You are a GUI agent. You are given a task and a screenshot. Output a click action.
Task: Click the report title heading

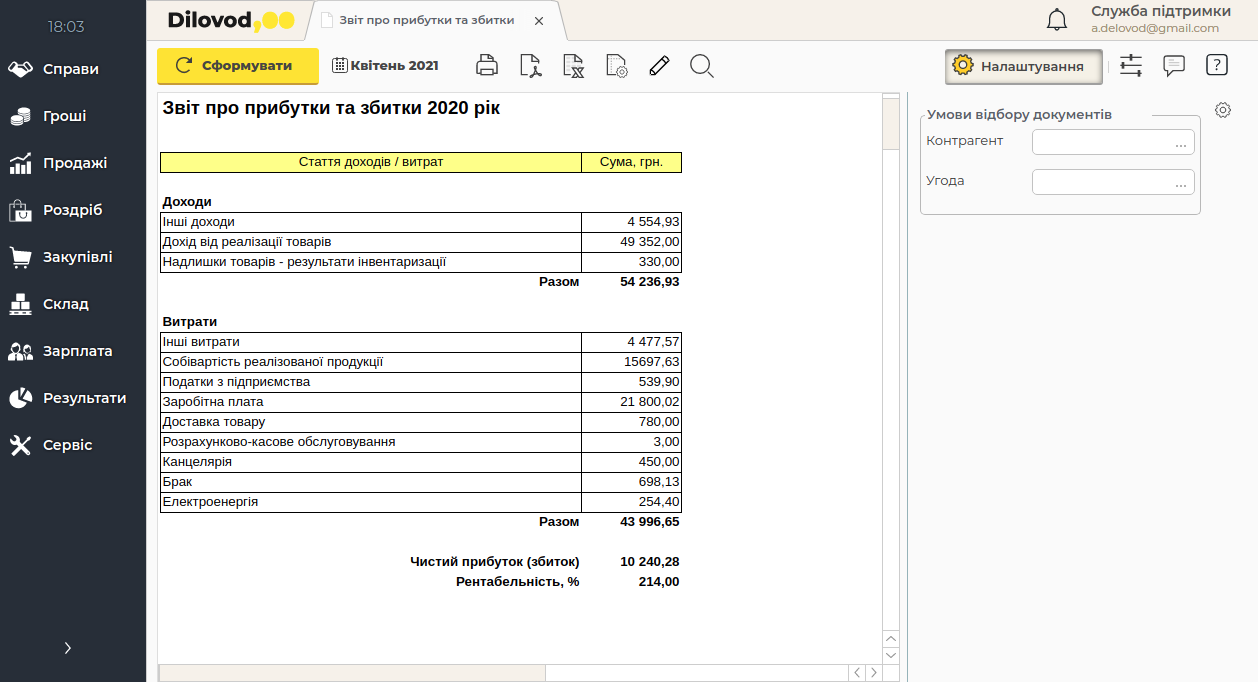point(331,108)
